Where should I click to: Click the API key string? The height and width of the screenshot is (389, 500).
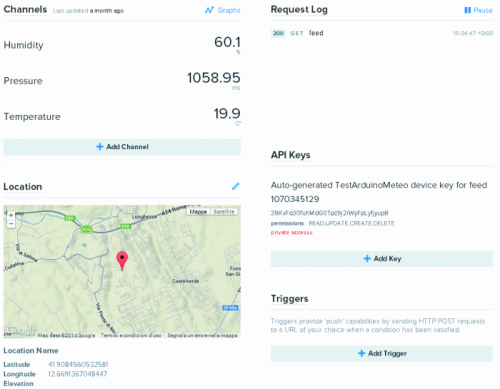point(329,213)
